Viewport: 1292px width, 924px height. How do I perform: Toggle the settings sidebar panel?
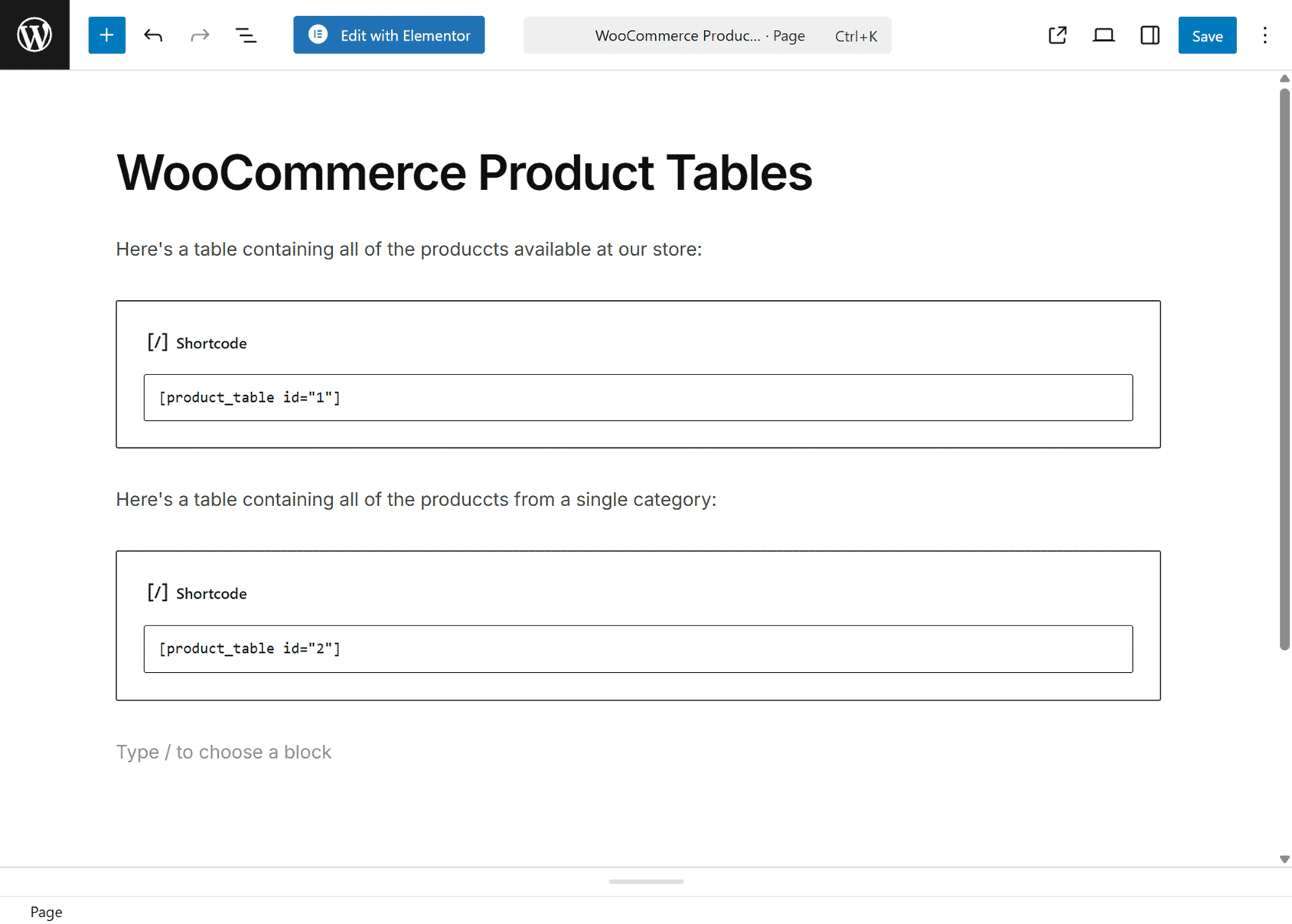[x=1150, y=35]
